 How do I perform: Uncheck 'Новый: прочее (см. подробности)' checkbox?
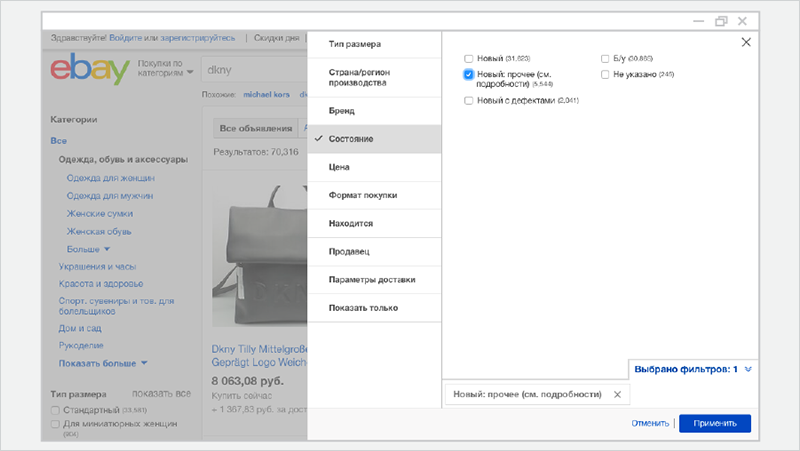[x=468, y=74]
